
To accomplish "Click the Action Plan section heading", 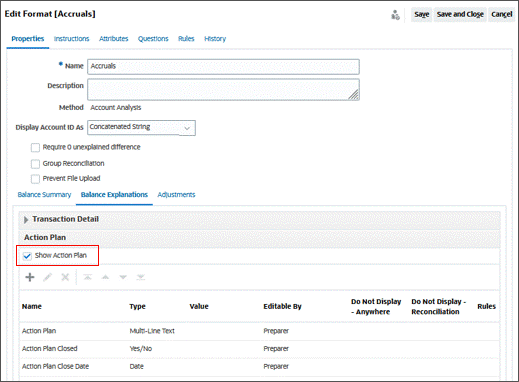I will (45, 237).
